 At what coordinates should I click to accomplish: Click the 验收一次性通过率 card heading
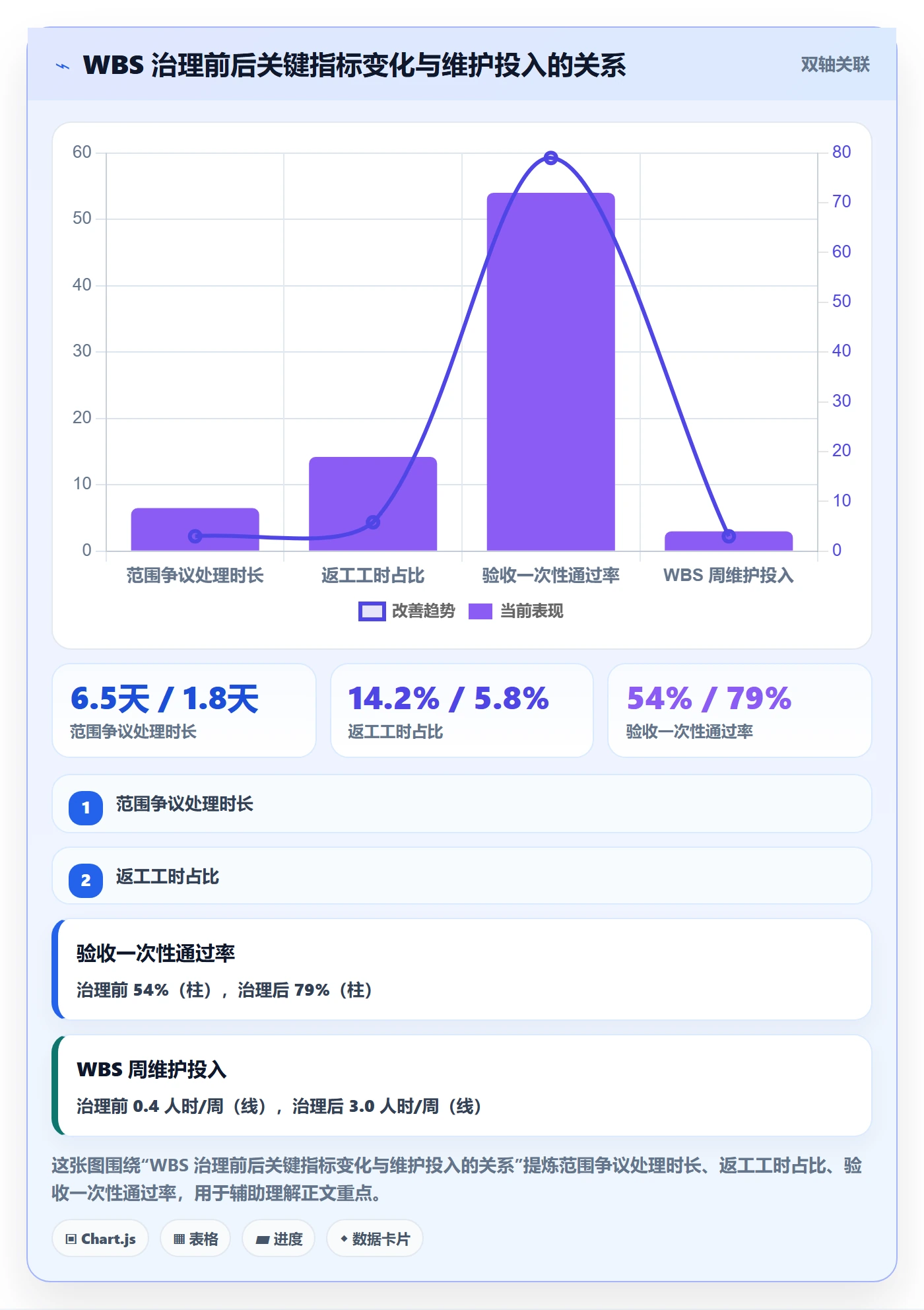pos(156,953)
